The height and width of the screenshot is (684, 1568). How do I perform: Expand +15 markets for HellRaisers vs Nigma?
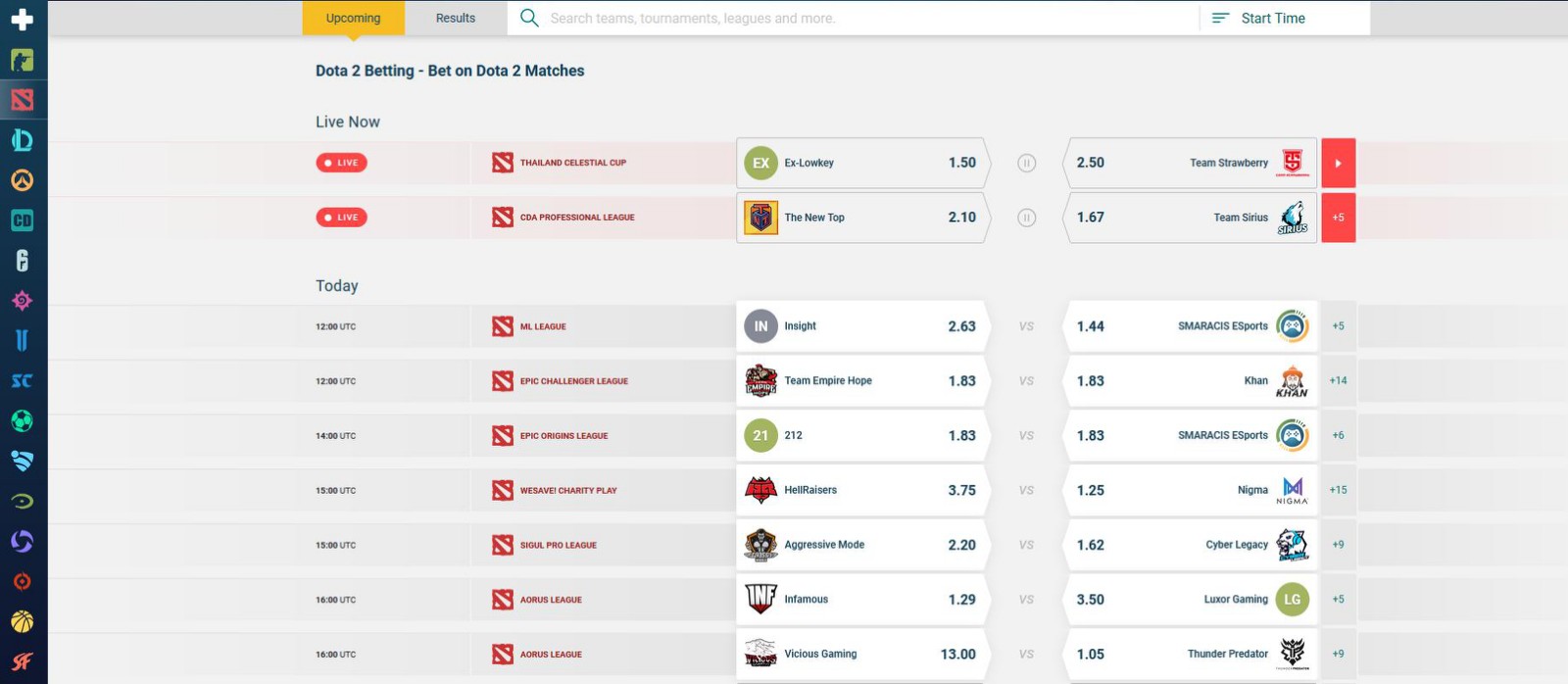click(x=1339, y=490)
